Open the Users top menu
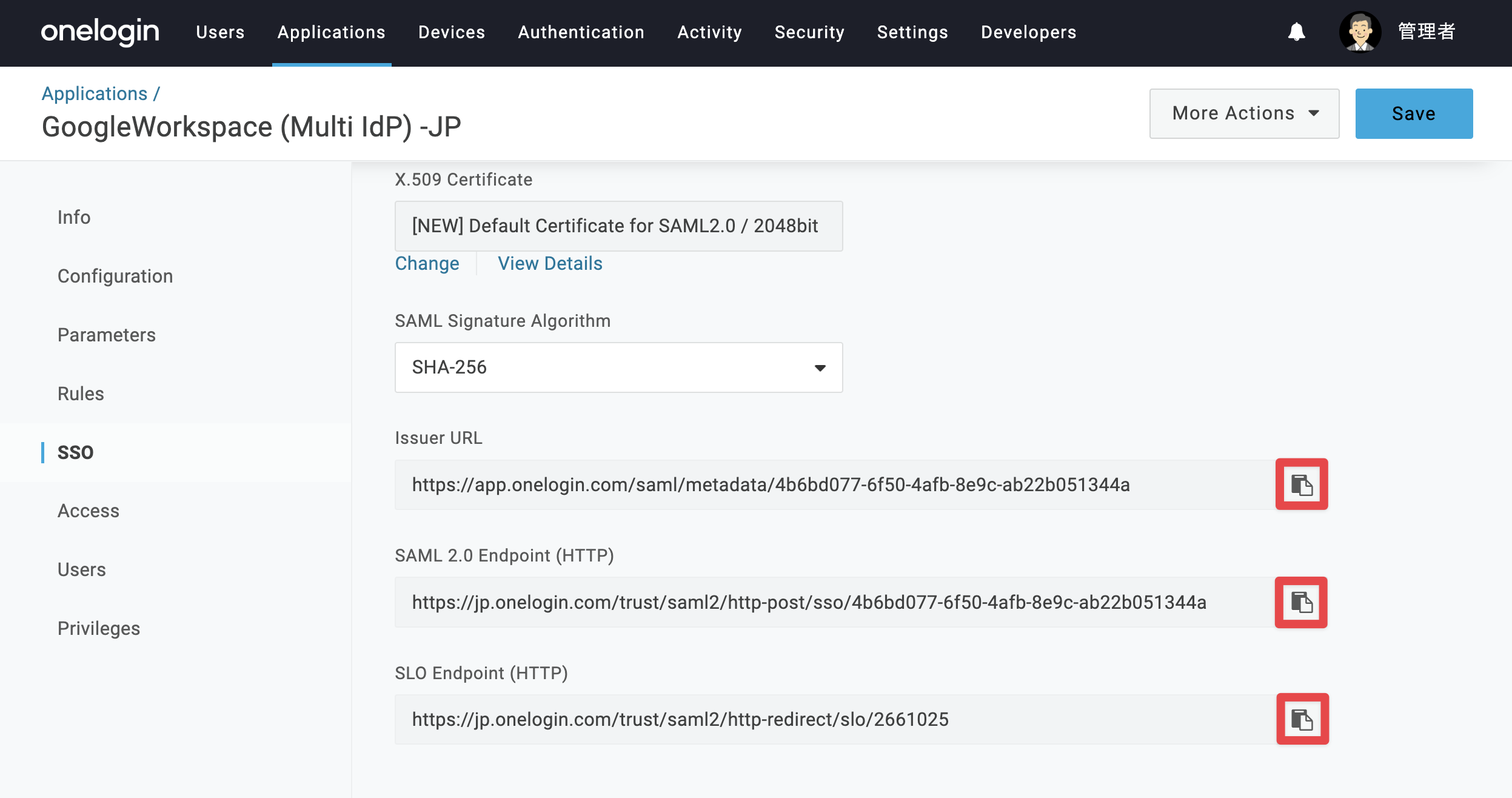1512x798 pixels. [220, 32]
